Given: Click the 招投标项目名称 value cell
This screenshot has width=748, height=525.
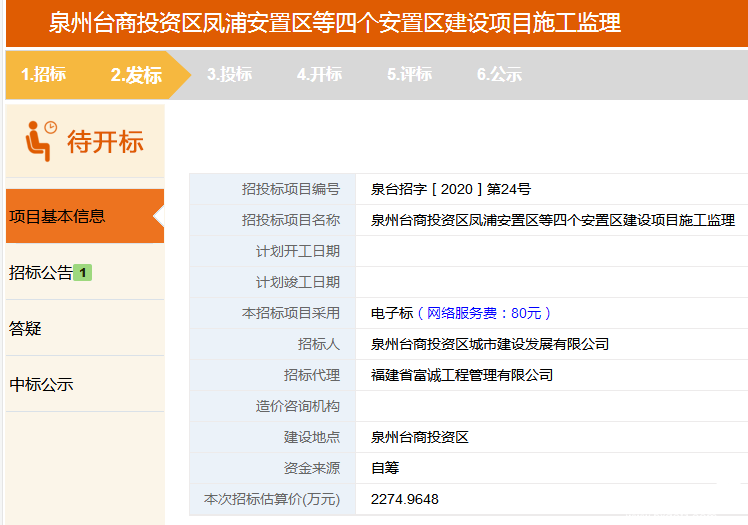Looking at the screenshot, I should tap(552, 220).
